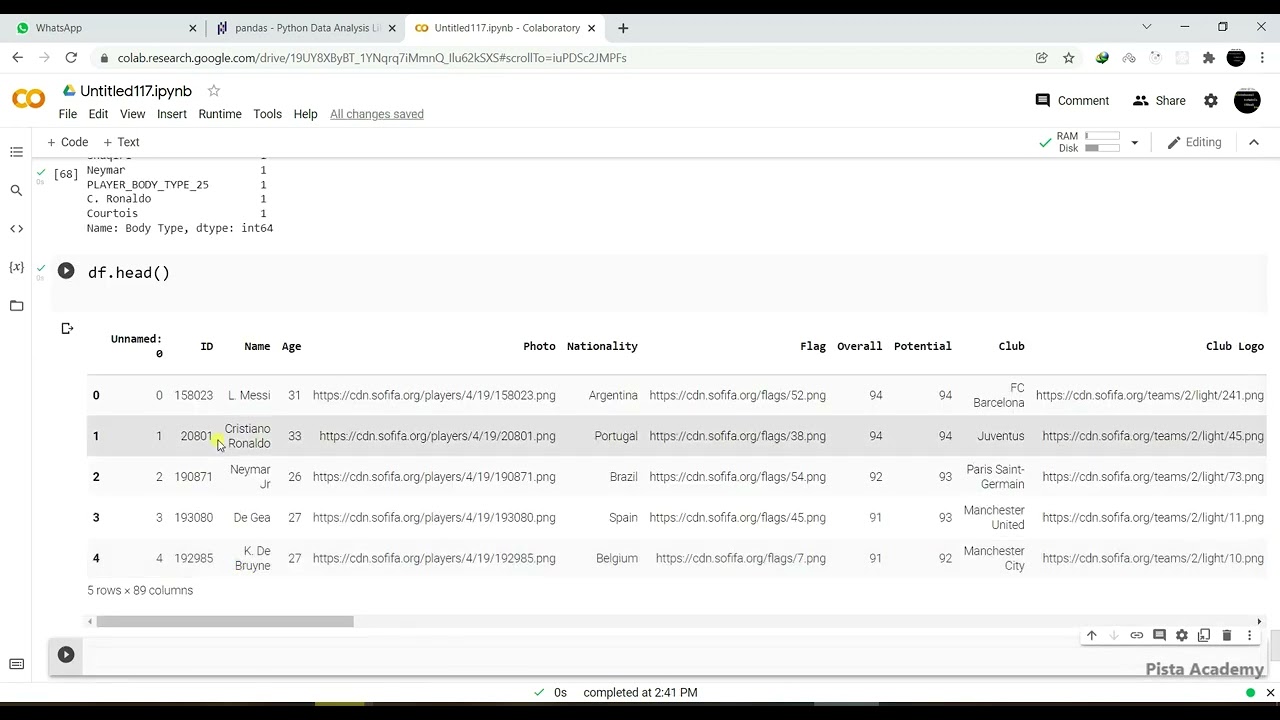Open the variables inspector {x} panel

tap(16, 267)
